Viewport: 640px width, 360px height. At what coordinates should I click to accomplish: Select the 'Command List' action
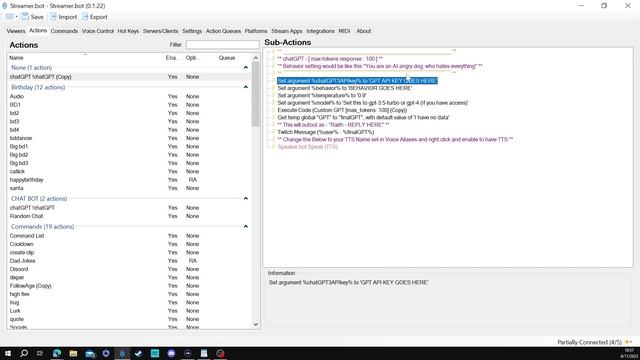coord(130,236)
